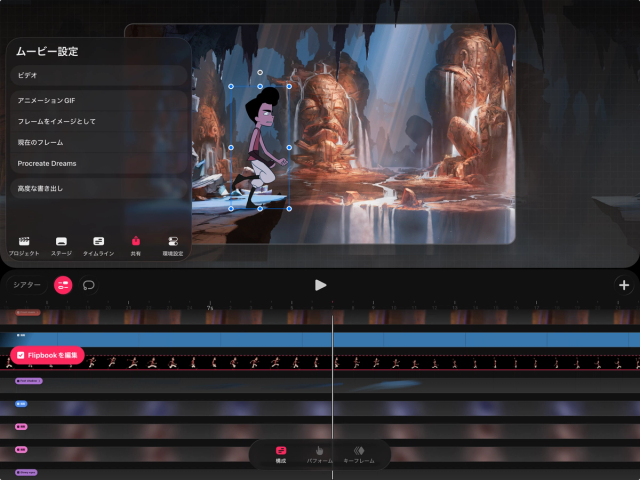The image size is (640, 480).
Task: Open 環境設定 preferences tab
Action: (173, 246)
